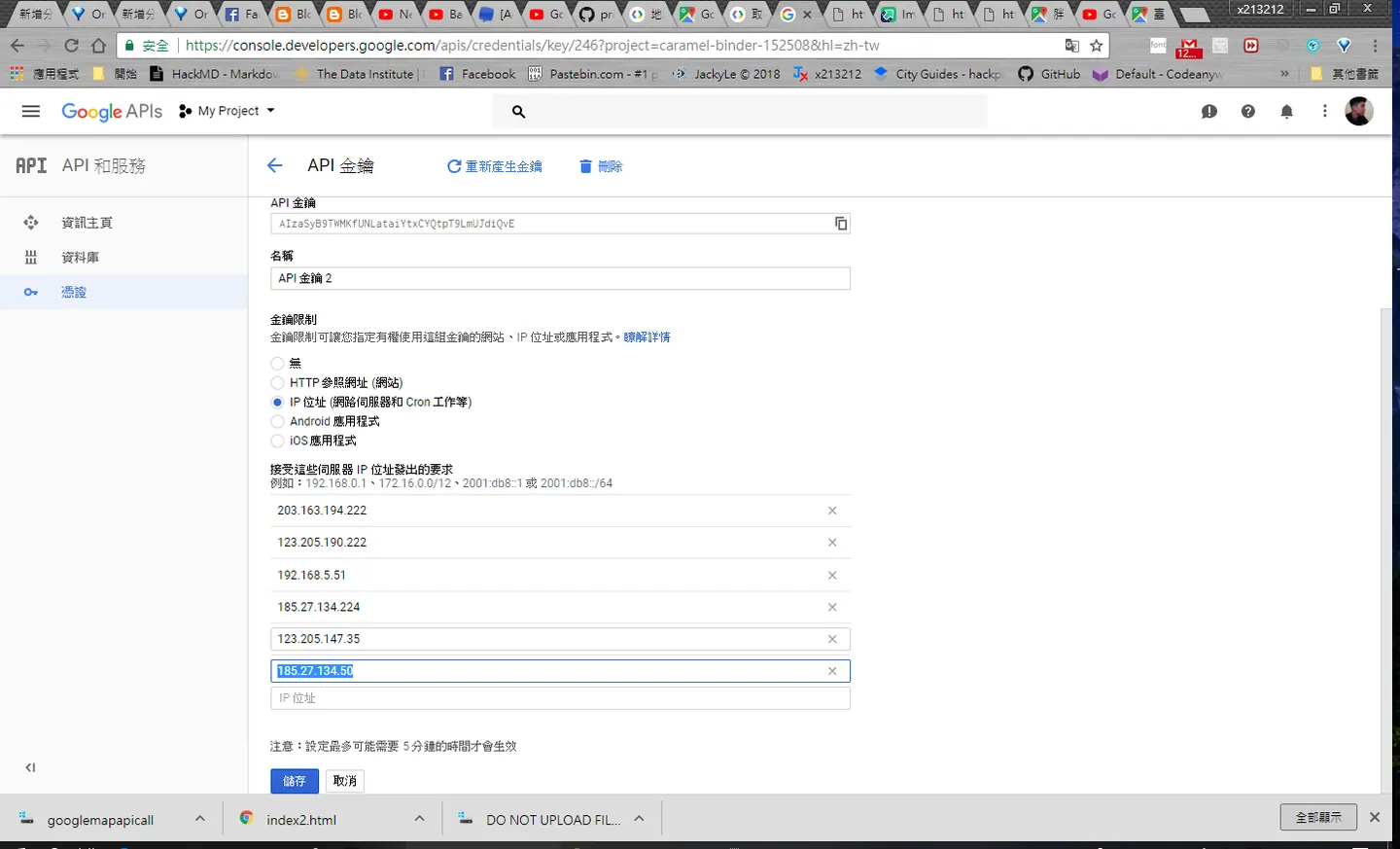
Task: Choose the Android 應用程式 radio option
Action: (x=278, y=422)
